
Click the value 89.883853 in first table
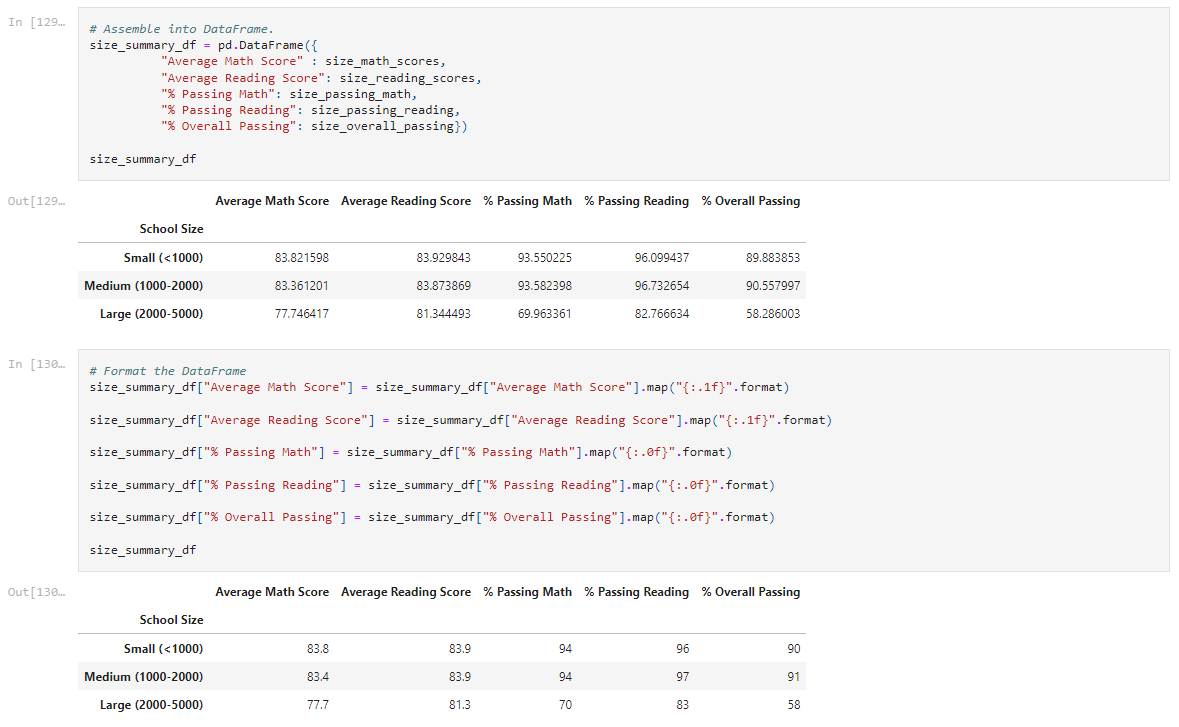click(772, 257)
